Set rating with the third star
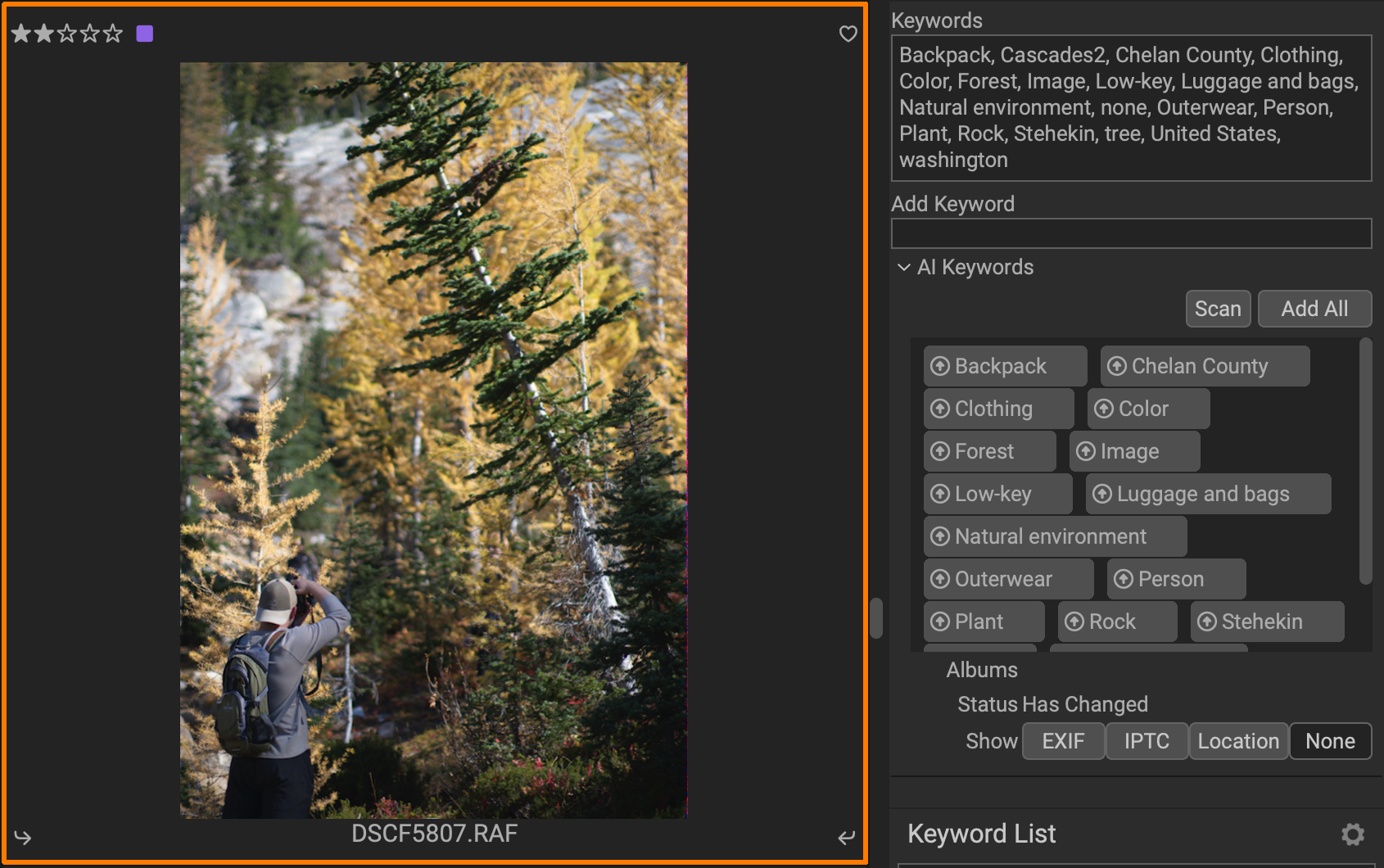1384x868 pixels. 67,34
